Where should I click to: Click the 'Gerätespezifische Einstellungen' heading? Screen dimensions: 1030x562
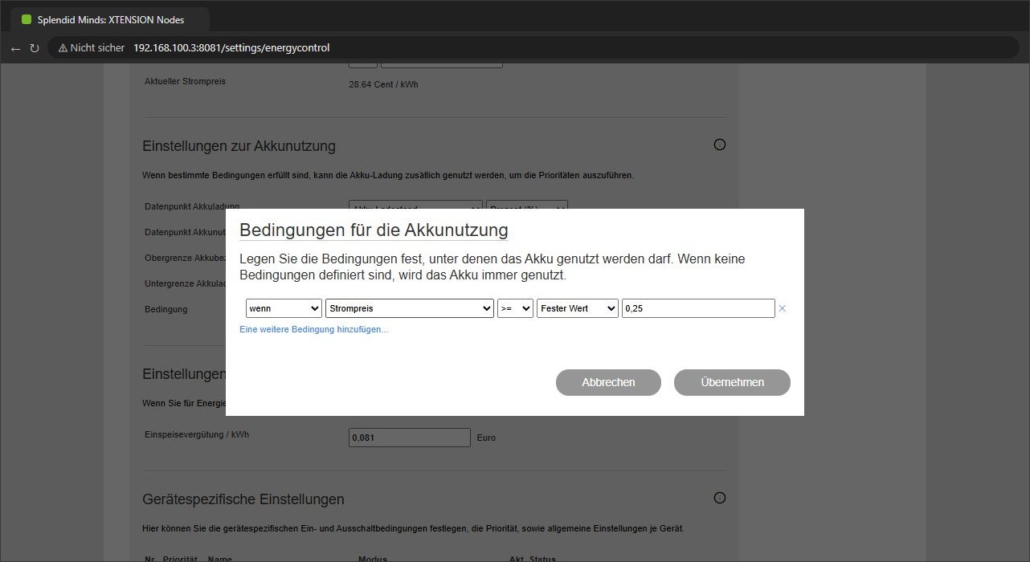243,499
